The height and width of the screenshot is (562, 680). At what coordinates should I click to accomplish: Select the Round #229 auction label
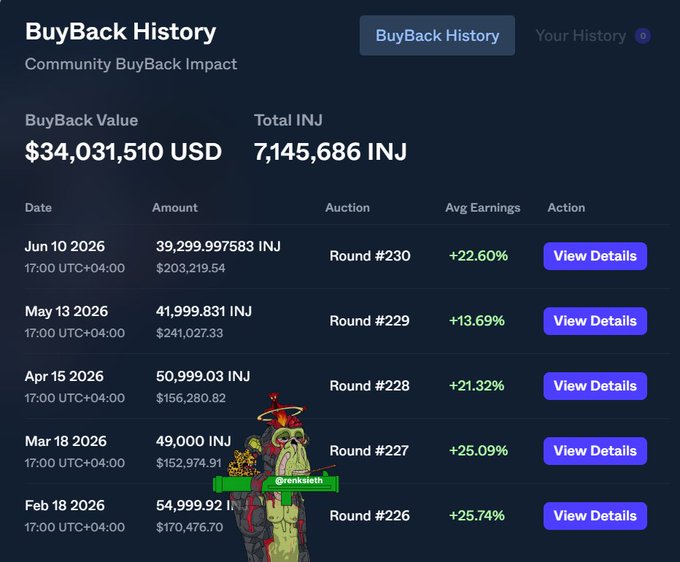click(369, 321)
